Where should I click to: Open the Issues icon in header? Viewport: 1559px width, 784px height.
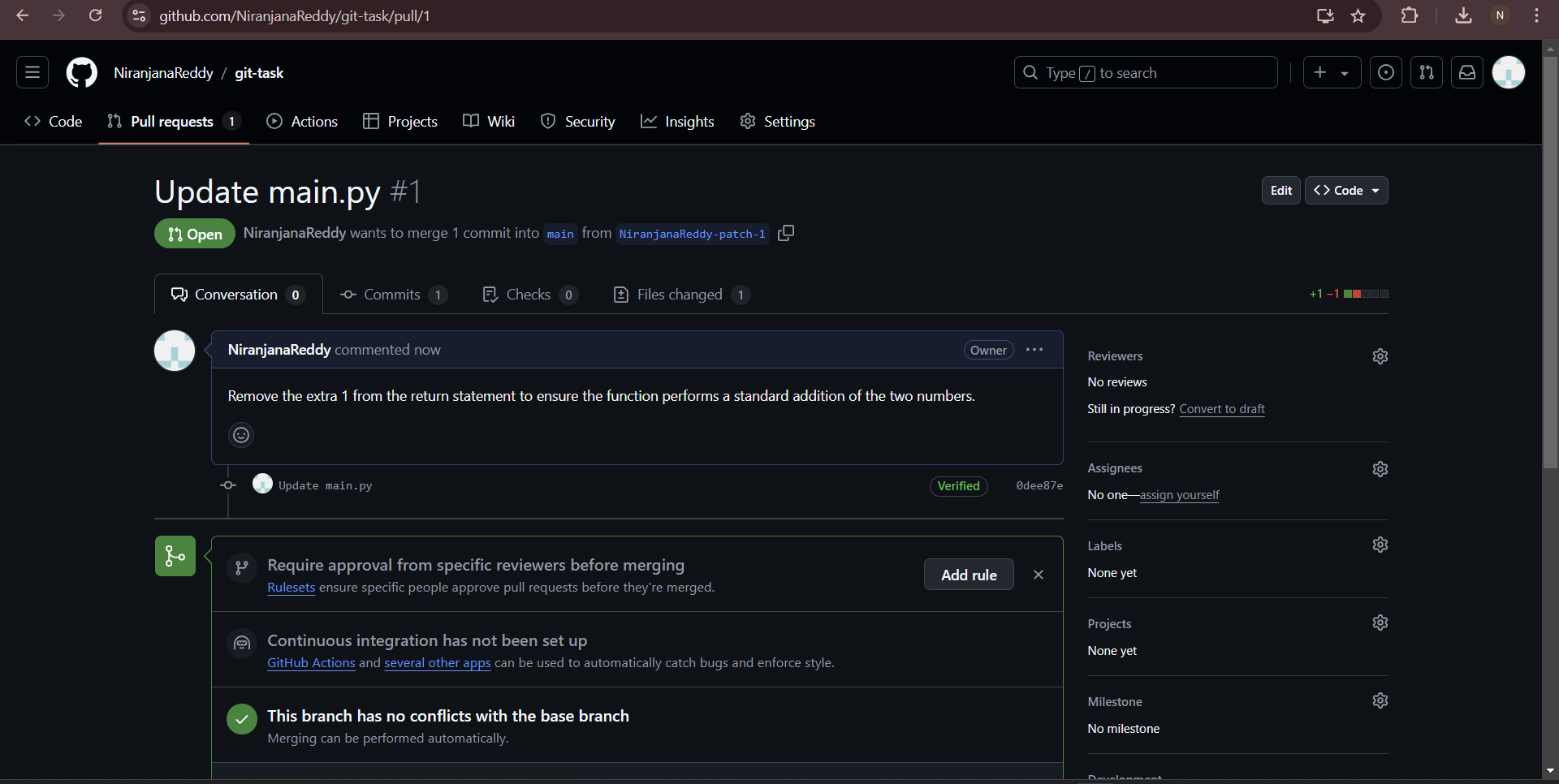(x=1386, y=72)
